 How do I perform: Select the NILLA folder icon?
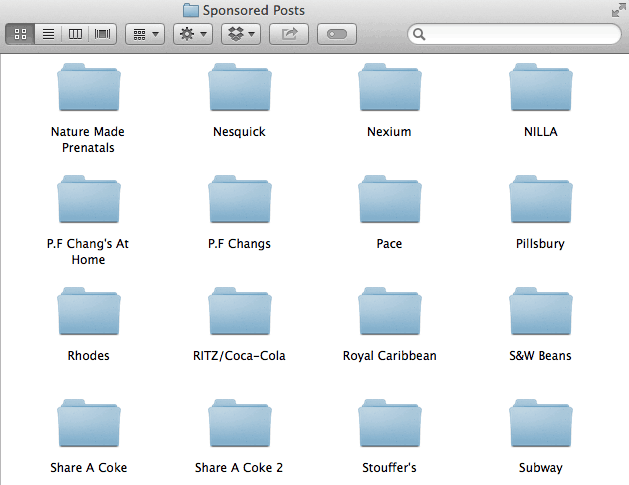541,87
